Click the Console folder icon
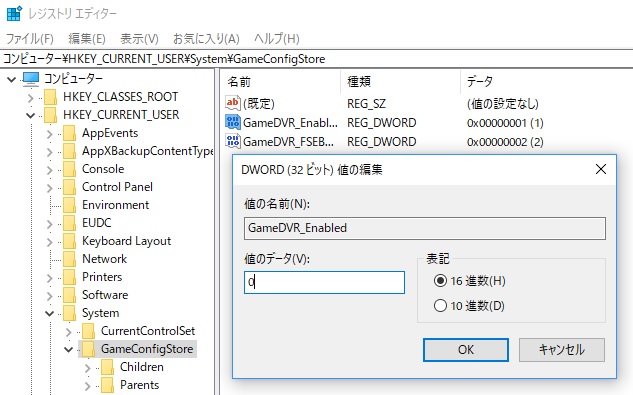 [x=69, y=169]
